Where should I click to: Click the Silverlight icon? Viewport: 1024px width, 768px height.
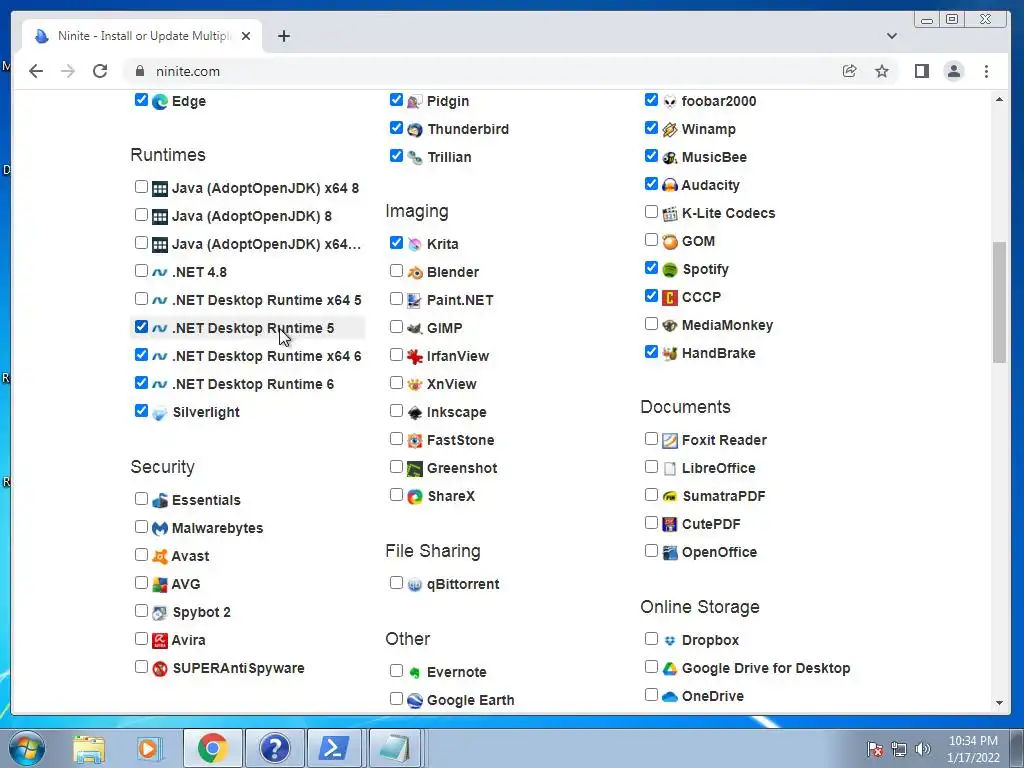pyautogui.click(x=160, y=413)
